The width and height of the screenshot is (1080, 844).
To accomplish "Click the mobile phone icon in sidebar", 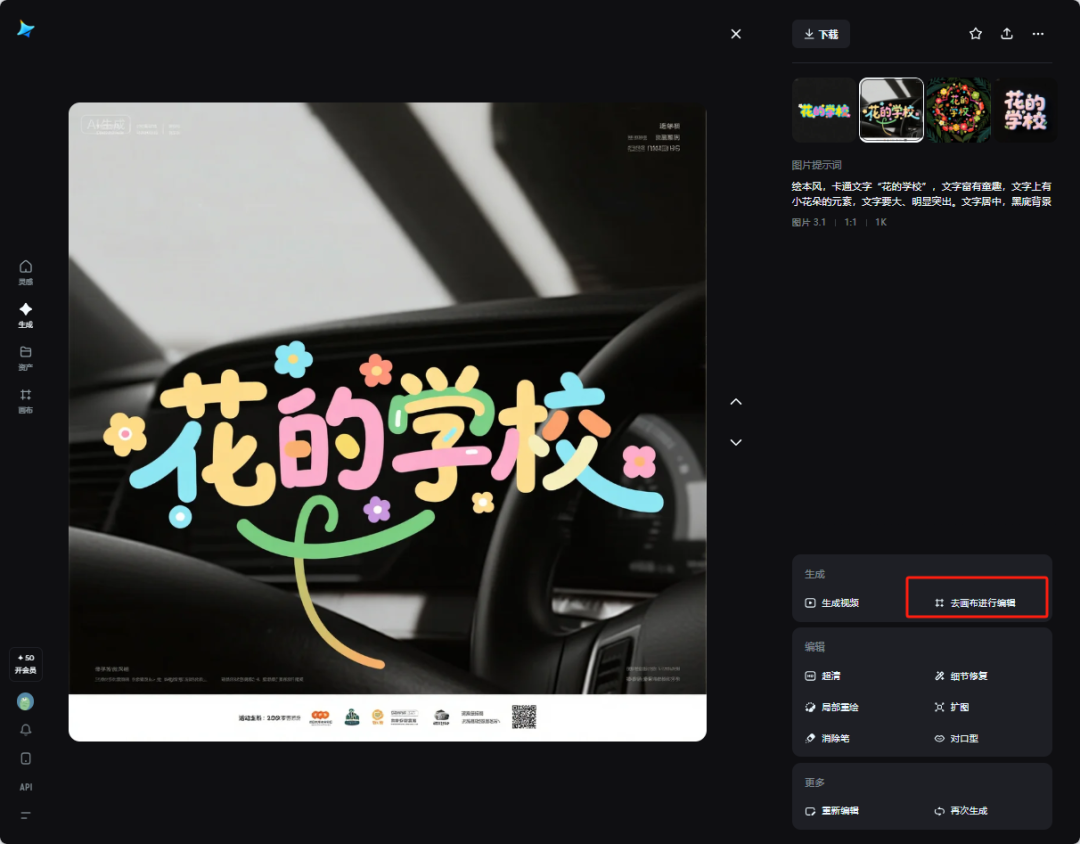I will [x=26, y=758].
